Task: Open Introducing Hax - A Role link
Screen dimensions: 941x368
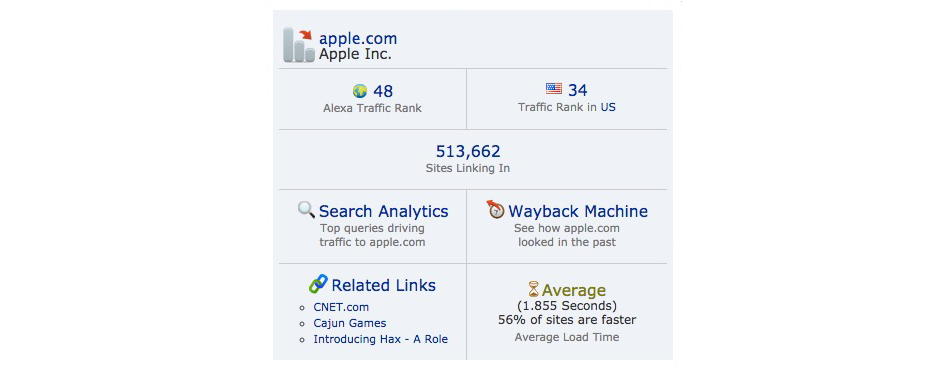Action: 380,339
